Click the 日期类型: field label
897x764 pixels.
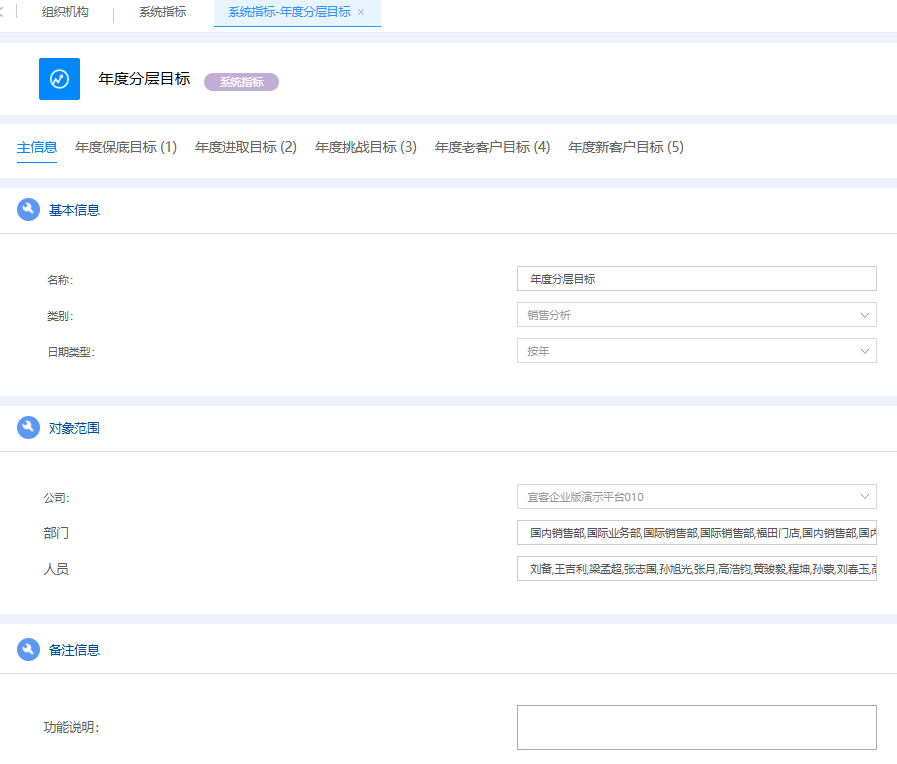tap(71, 352)
